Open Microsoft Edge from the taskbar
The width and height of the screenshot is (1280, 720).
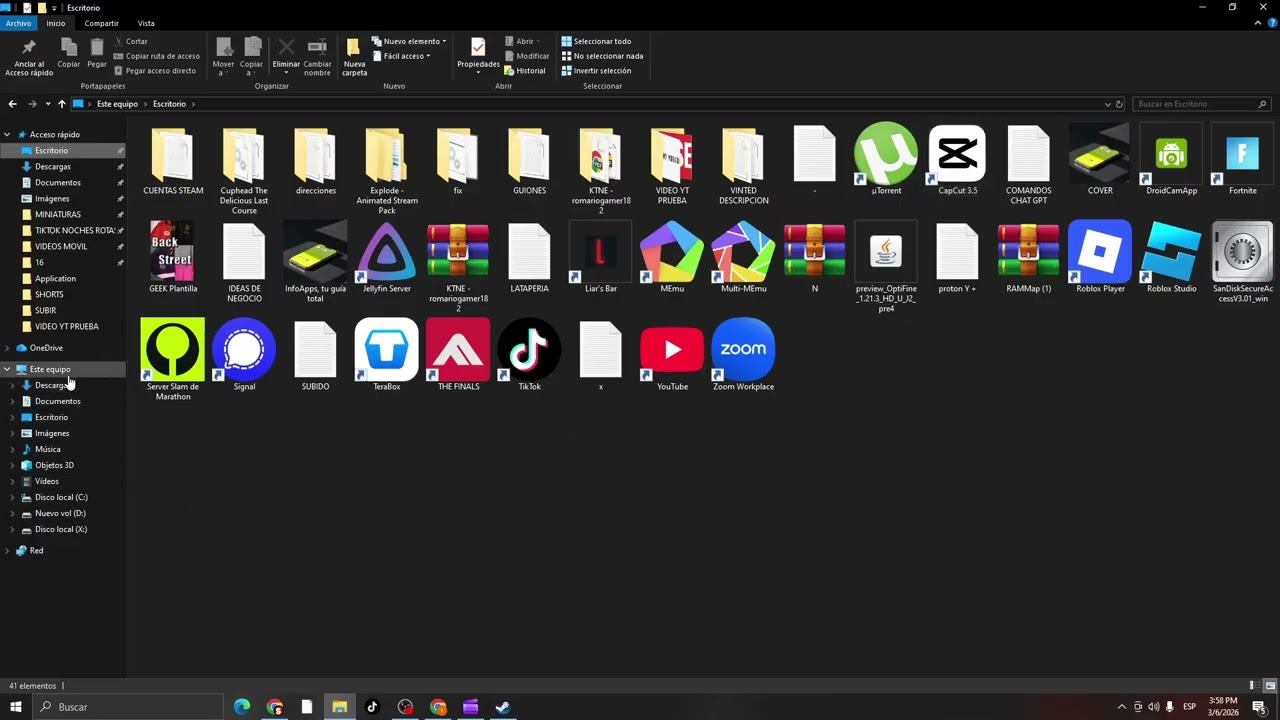point(242,707)
